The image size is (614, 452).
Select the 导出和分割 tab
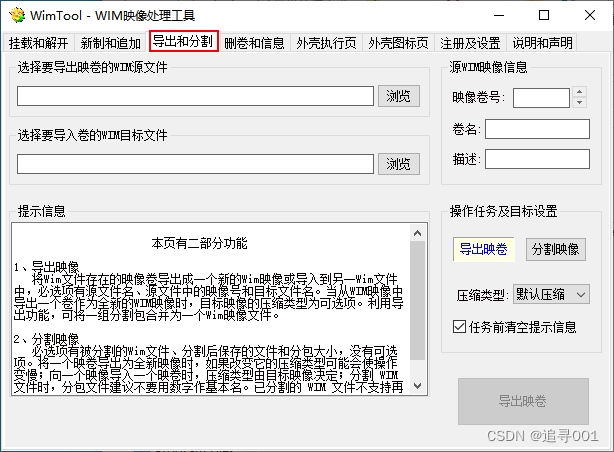pyautogui.click(x=183, y=41)
